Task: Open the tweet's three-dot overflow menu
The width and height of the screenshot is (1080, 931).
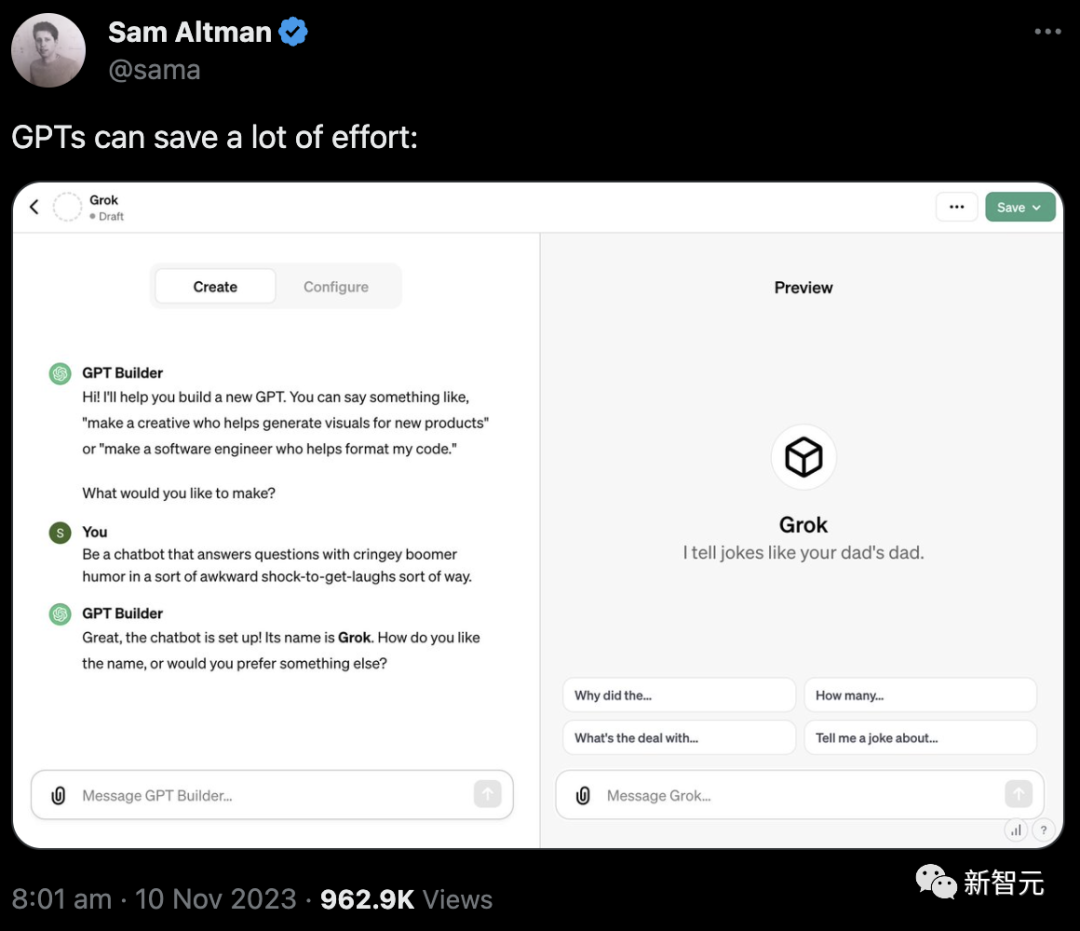Action: pos(1047,32)
